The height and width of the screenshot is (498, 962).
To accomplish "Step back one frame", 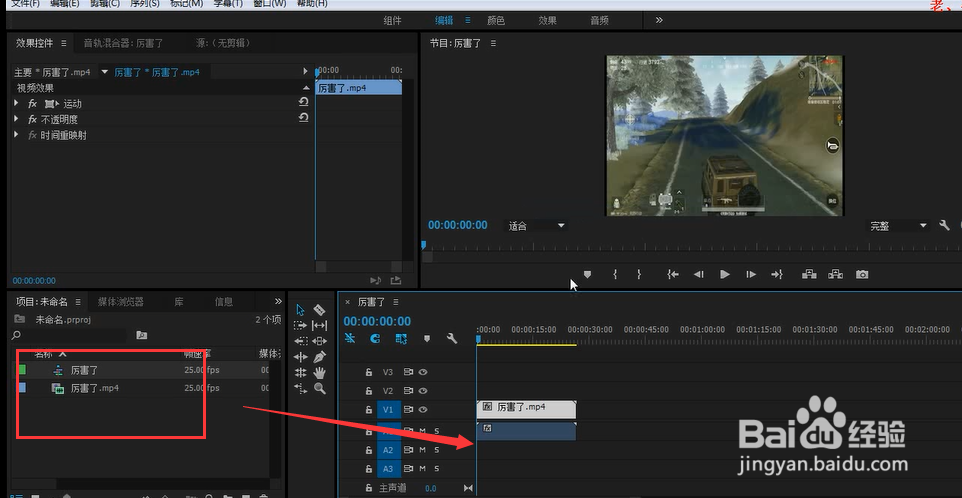I will click(x=698, y=275).
